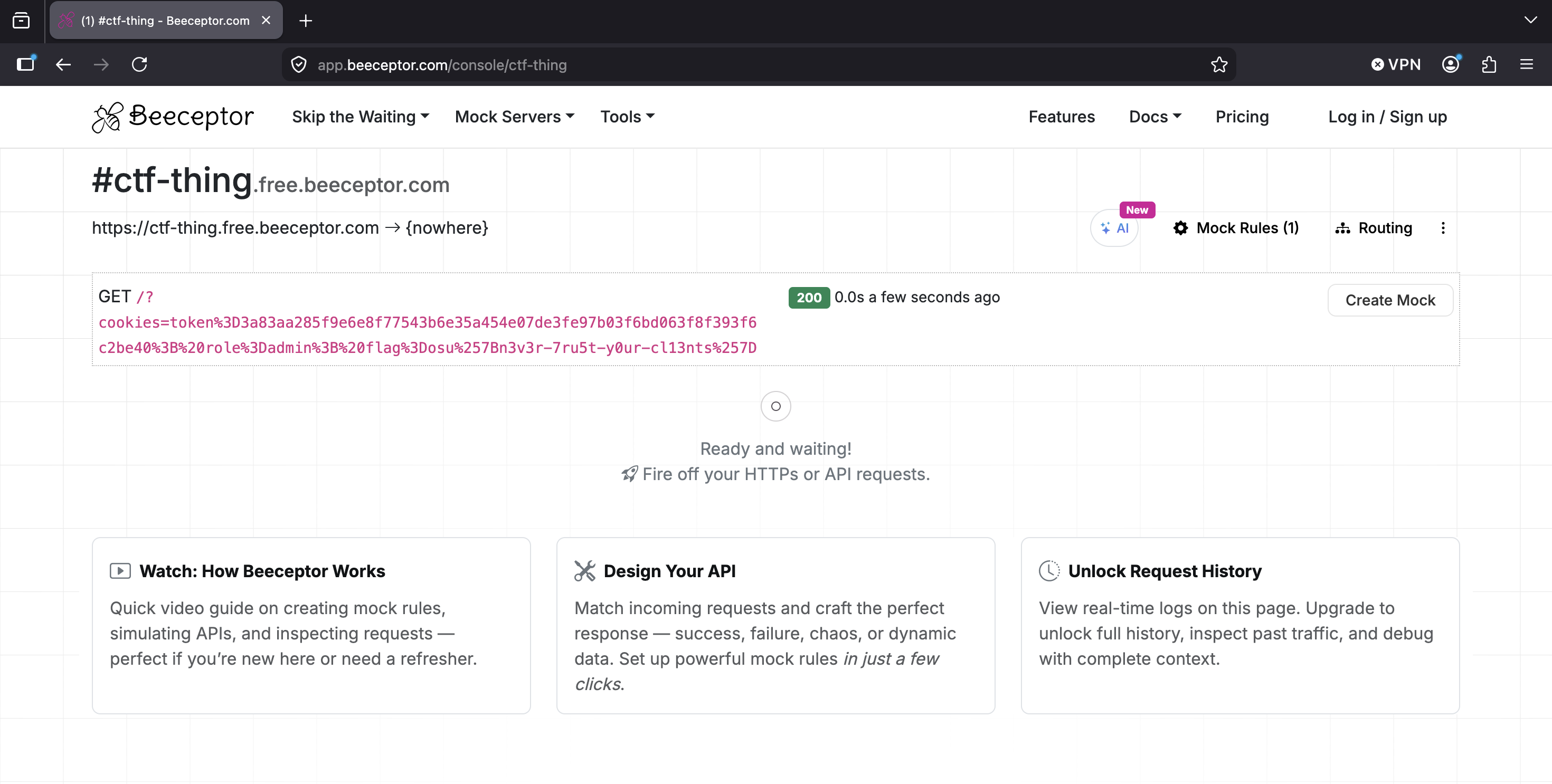1552x784 pixels.
Task: Expand the Mock Servers dropdown
Action: tap(514, 117)
